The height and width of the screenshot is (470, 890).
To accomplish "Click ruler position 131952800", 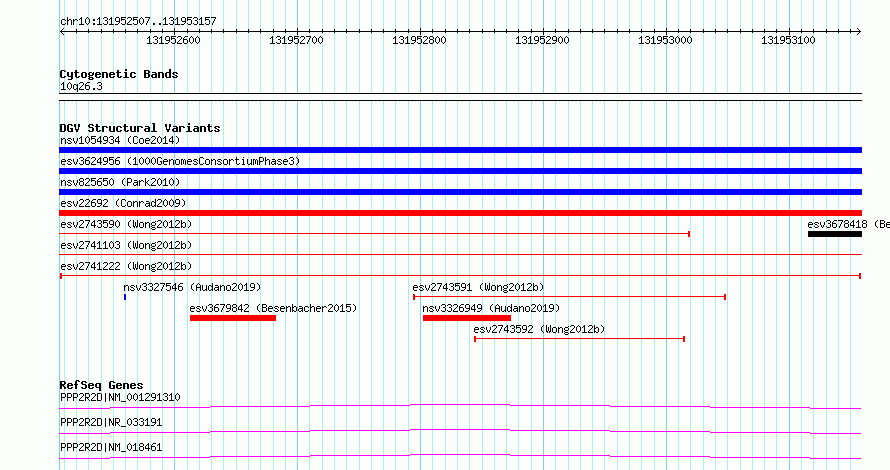I will (x=419, y=40).
